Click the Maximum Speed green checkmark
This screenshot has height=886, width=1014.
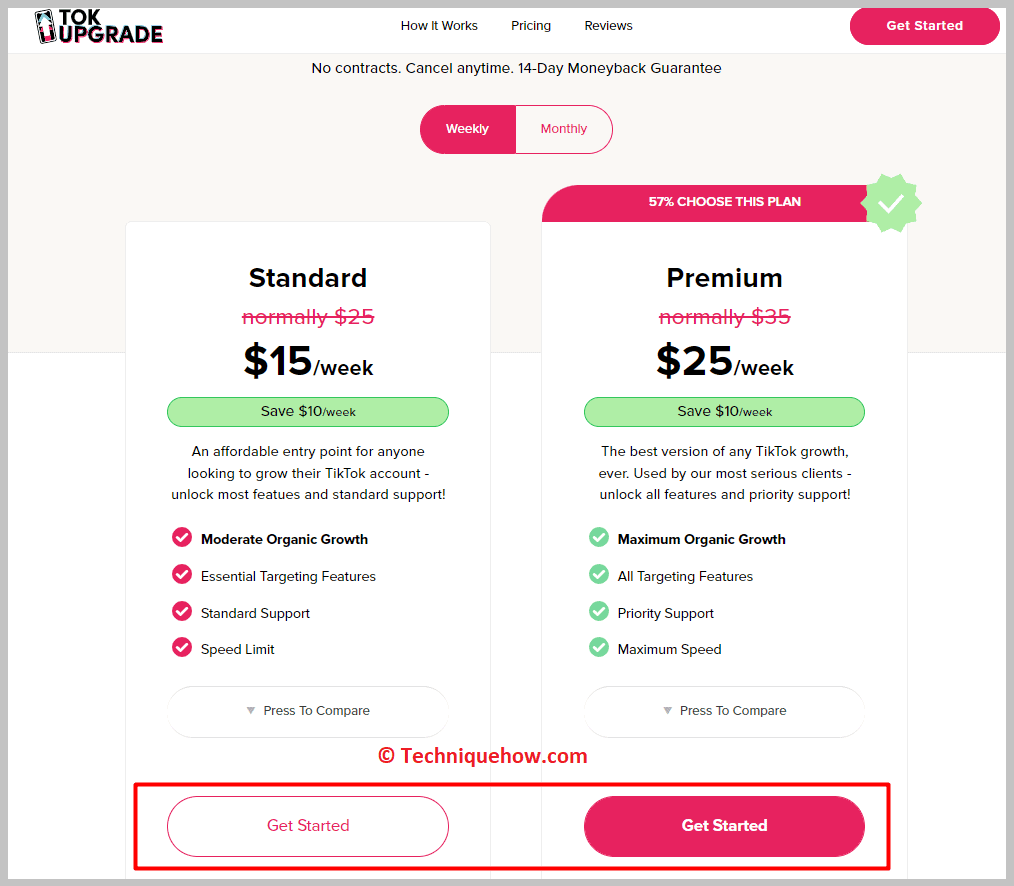point(599,647)
